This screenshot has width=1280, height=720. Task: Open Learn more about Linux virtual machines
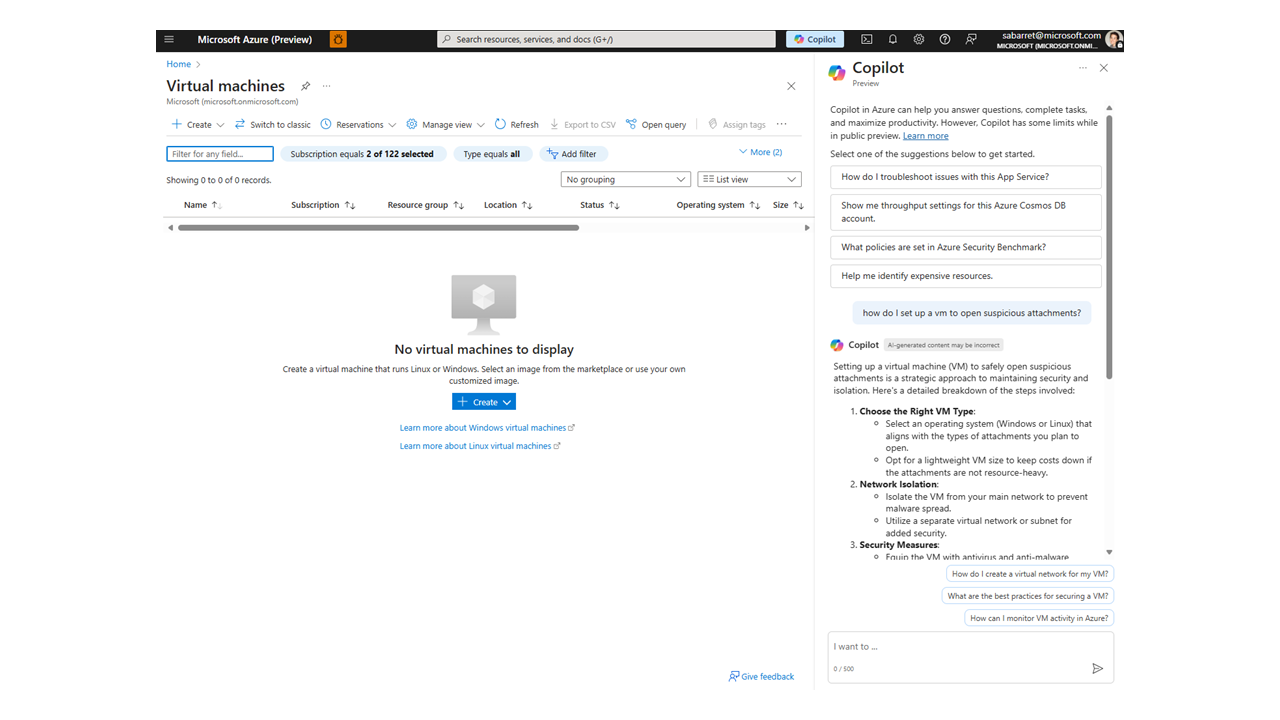click(x=480, y=446)
